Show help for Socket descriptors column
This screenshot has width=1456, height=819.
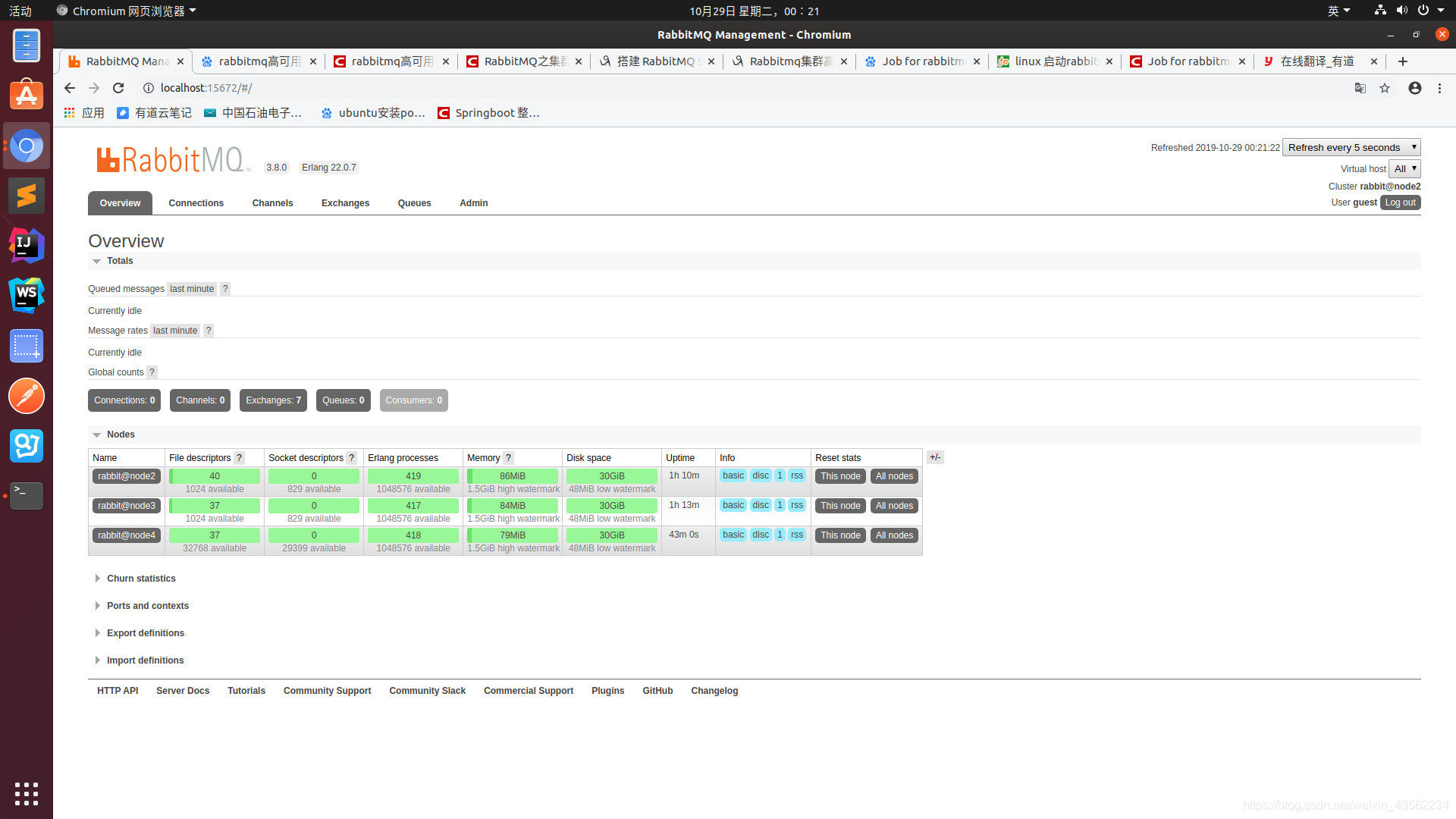tap(352, 458)
